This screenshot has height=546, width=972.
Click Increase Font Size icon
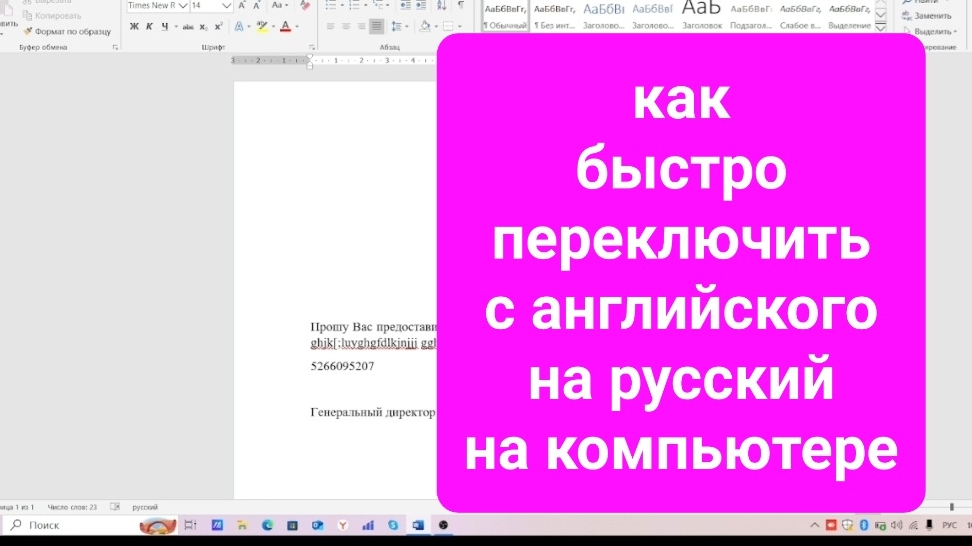(x=242, y=6)
